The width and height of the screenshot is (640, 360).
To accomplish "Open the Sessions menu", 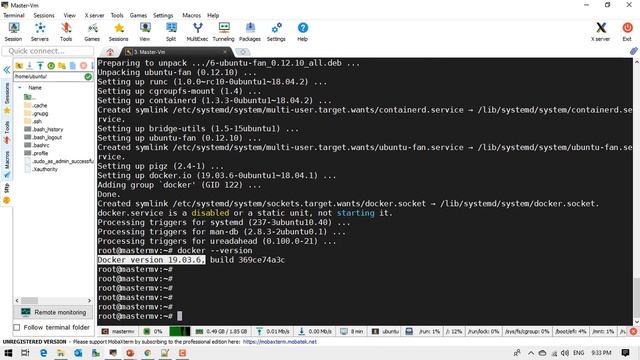I will tap(44, 15).
